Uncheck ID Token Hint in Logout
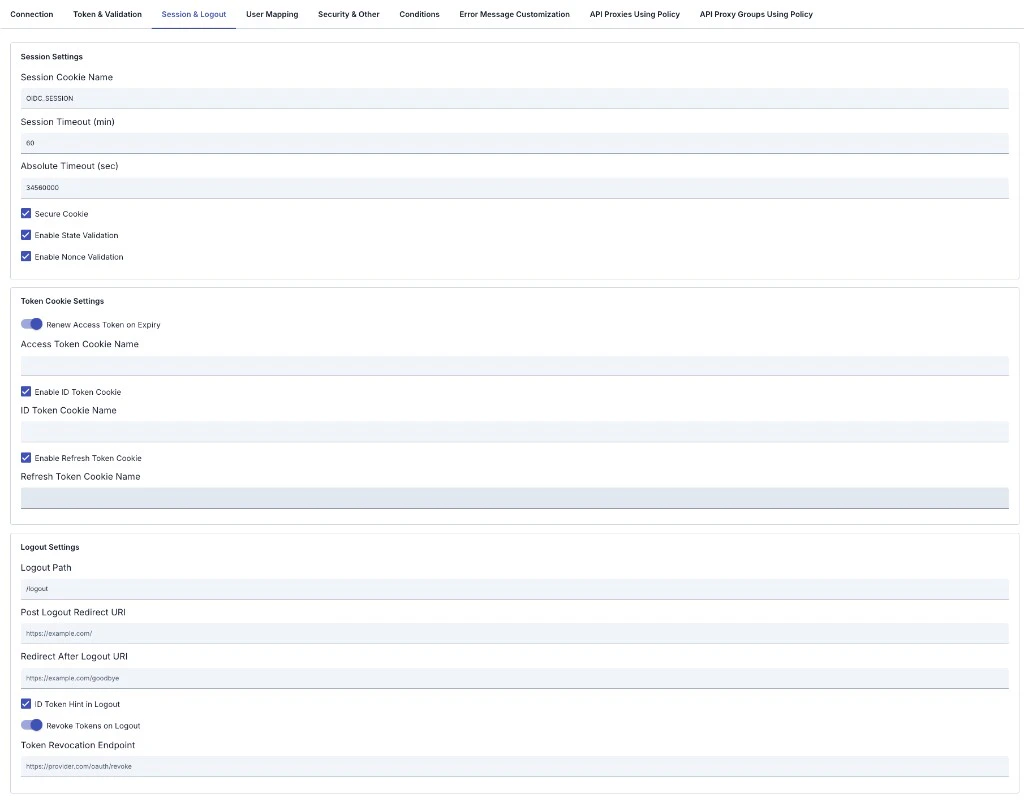This screenshot has height=802, width=1024. point(26,703)
